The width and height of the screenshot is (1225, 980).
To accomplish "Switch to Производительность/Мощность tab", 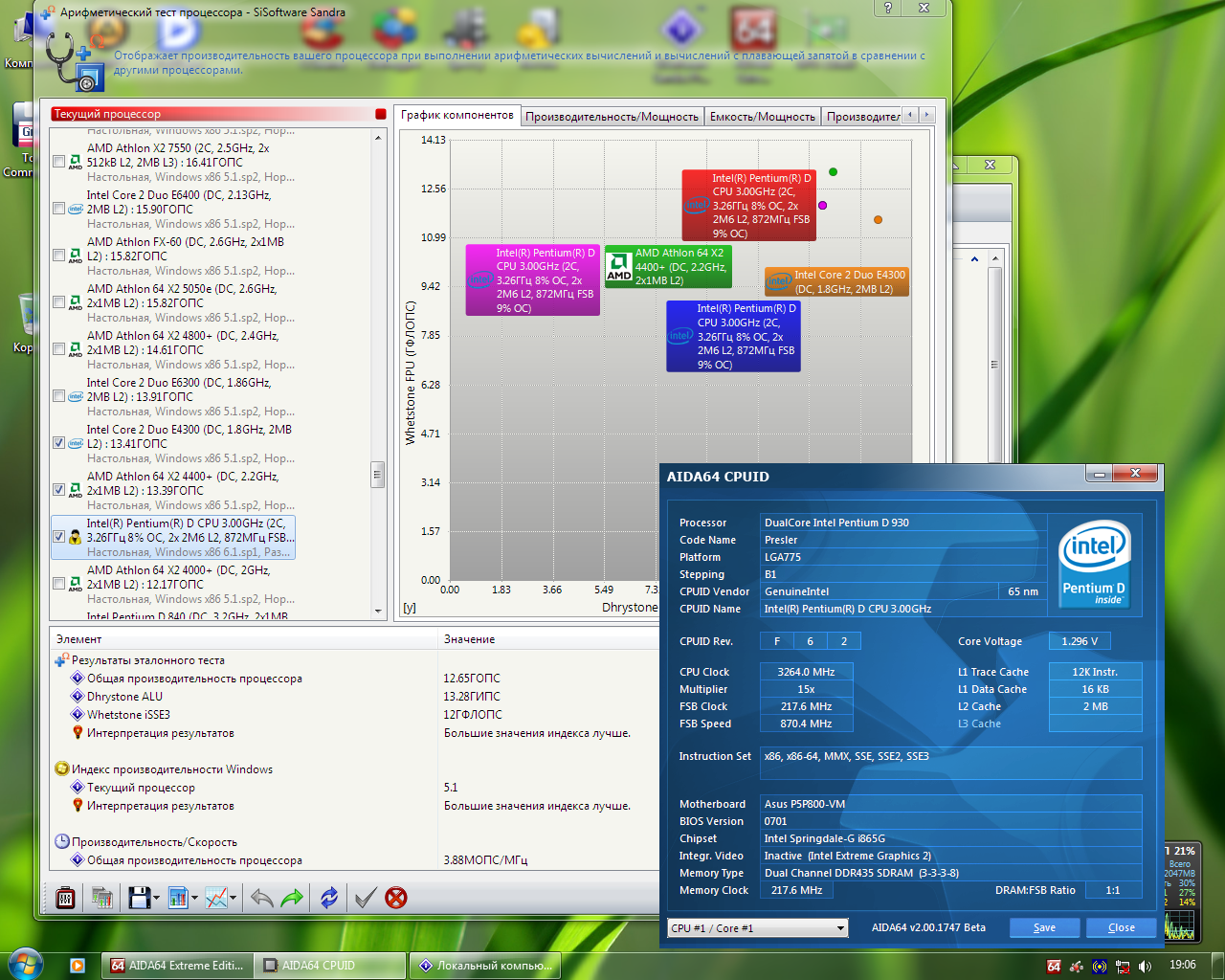I will [x=612, y=117].
